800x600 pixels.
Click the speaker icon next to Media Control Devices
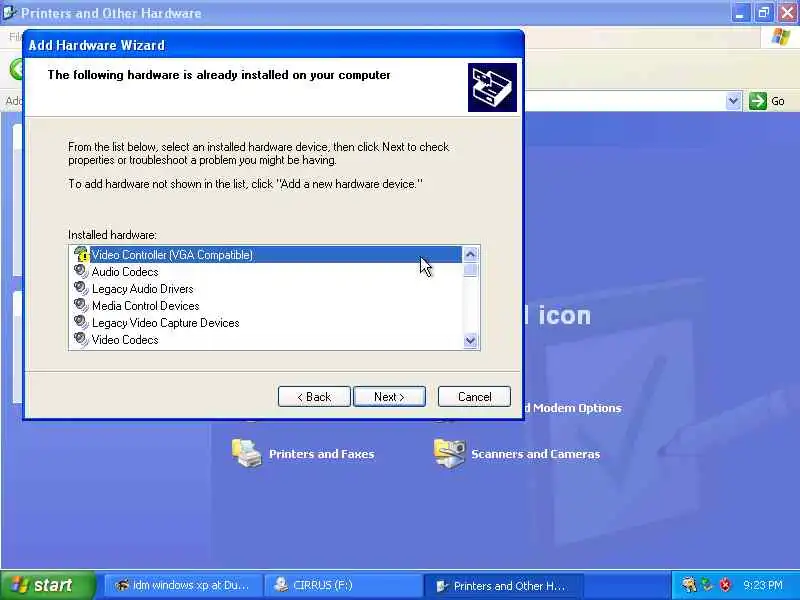click(81, 305)
